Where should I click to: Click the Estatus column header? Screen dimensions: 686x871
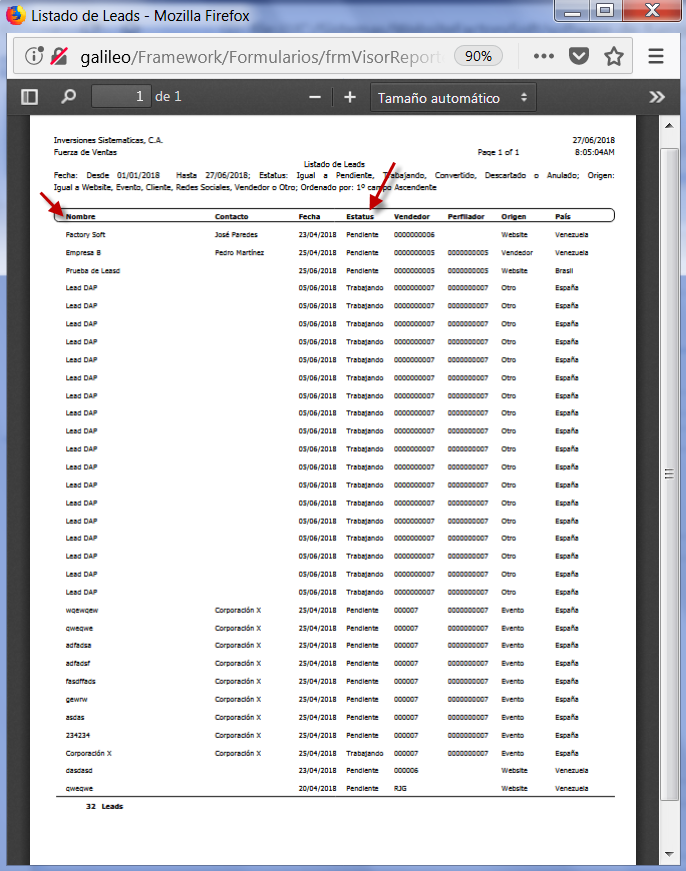coord(360,217)
